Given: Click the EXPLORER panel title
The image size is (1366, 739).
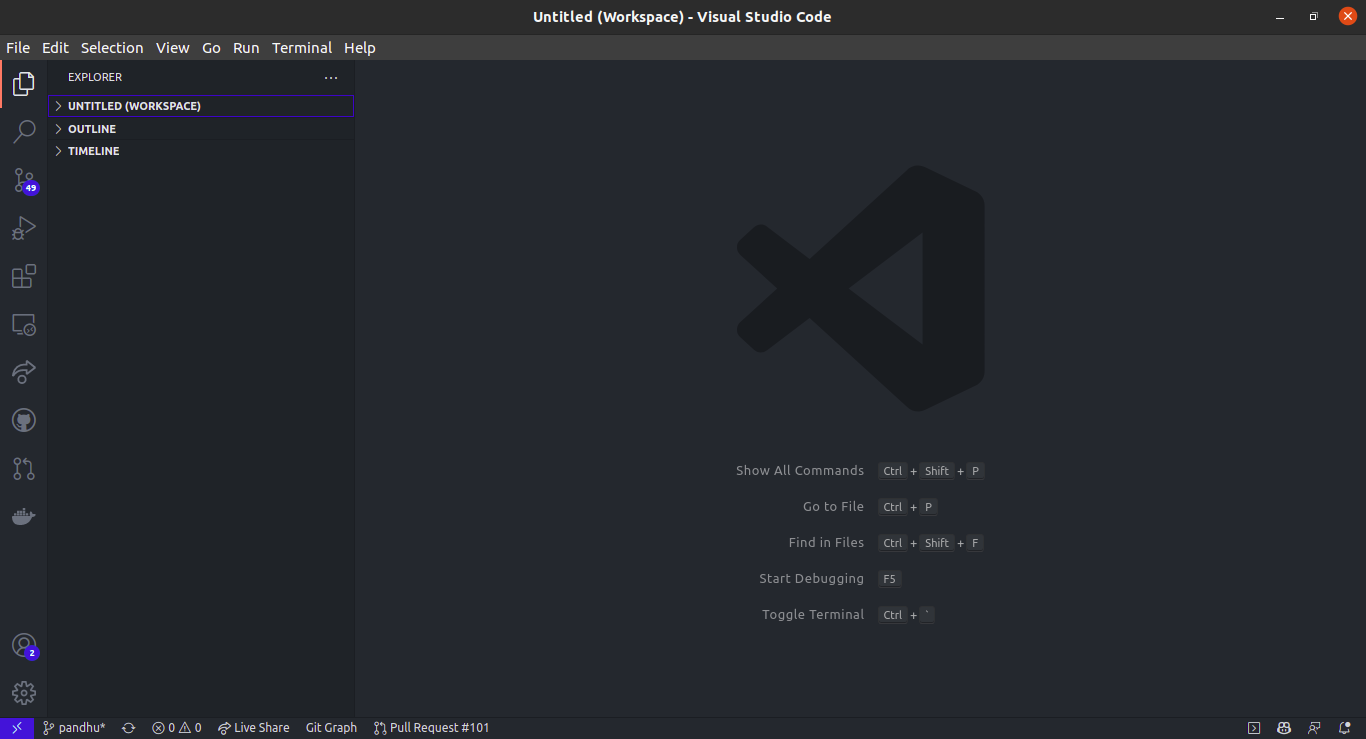Looking at the screenshot, I should [x=95, y=77].
